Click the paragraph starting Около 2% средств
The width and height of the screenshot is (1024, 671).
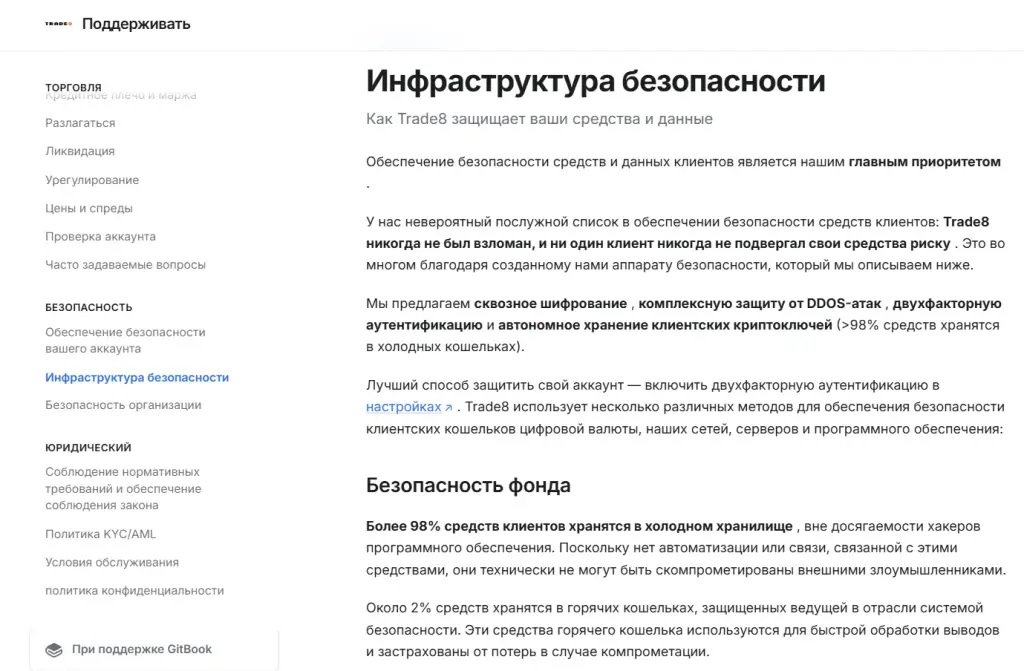[x=682, y=630]
